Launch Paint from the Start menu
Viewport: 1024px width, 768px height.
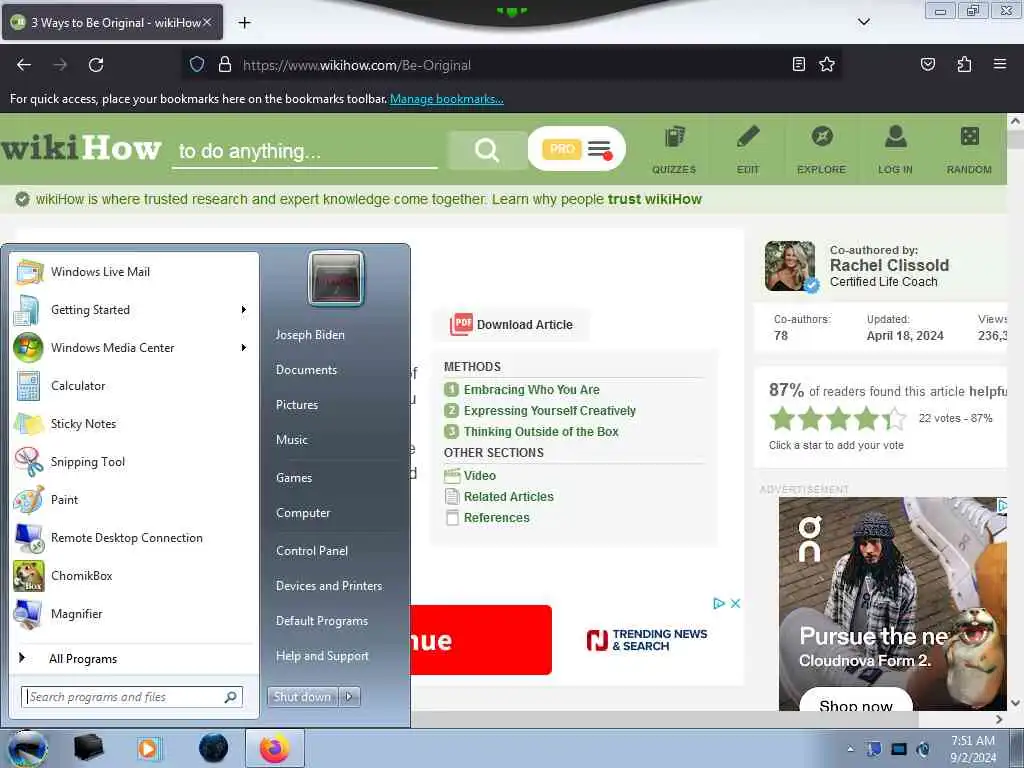pyautogui.click(x=135, y=500)
